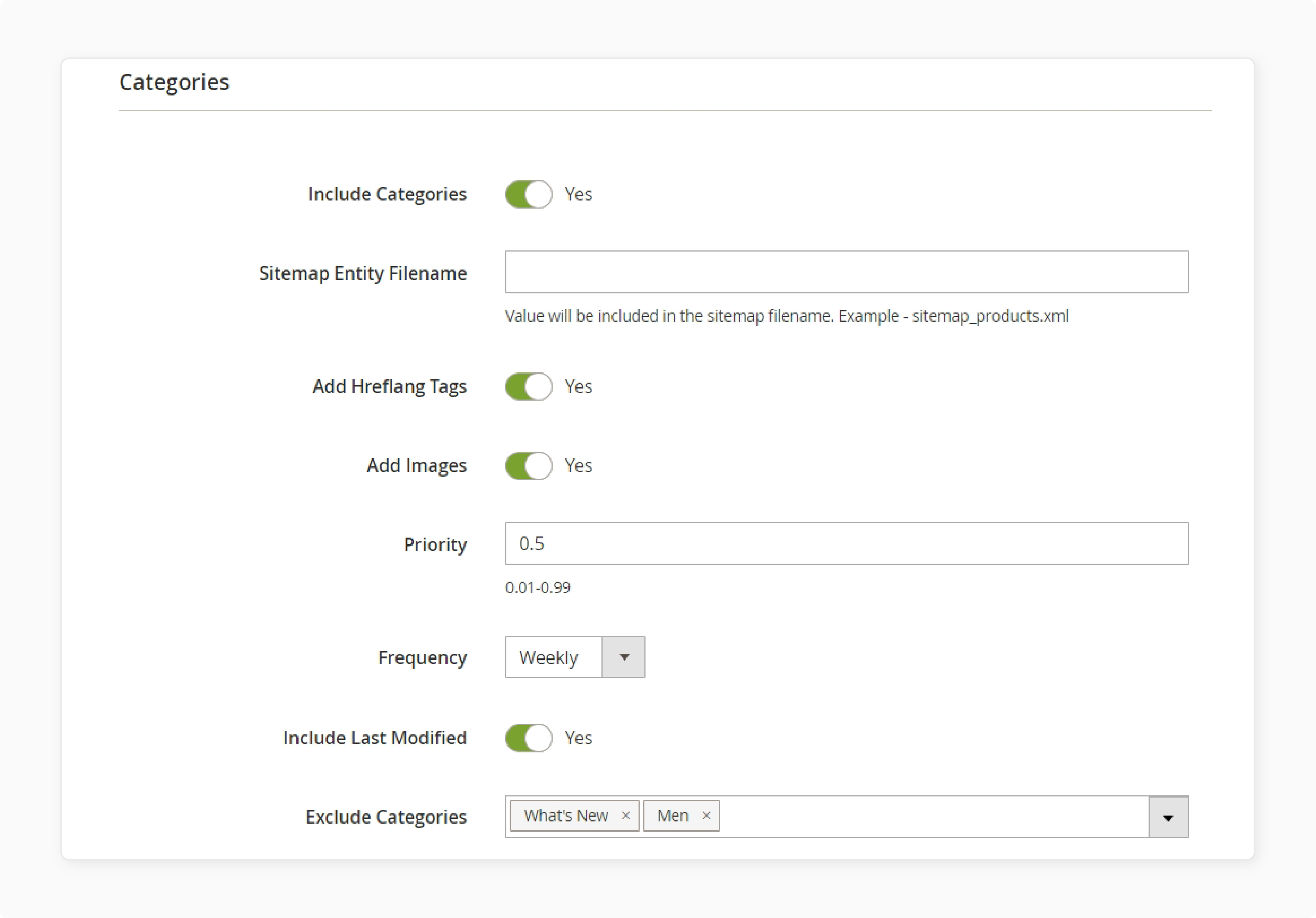Click the sitemap filename example hint text
The width and height of the screenshot is (1316, 918).
coord(787,316)
